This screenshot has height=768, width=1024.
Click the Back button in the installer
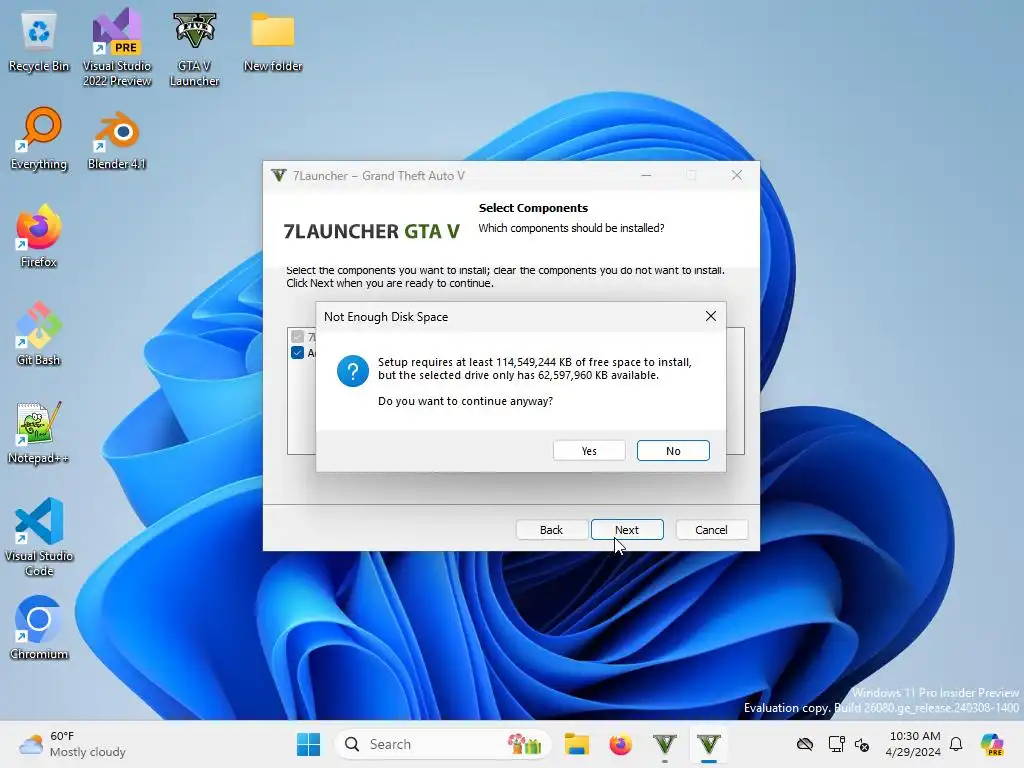coord(551,530)
